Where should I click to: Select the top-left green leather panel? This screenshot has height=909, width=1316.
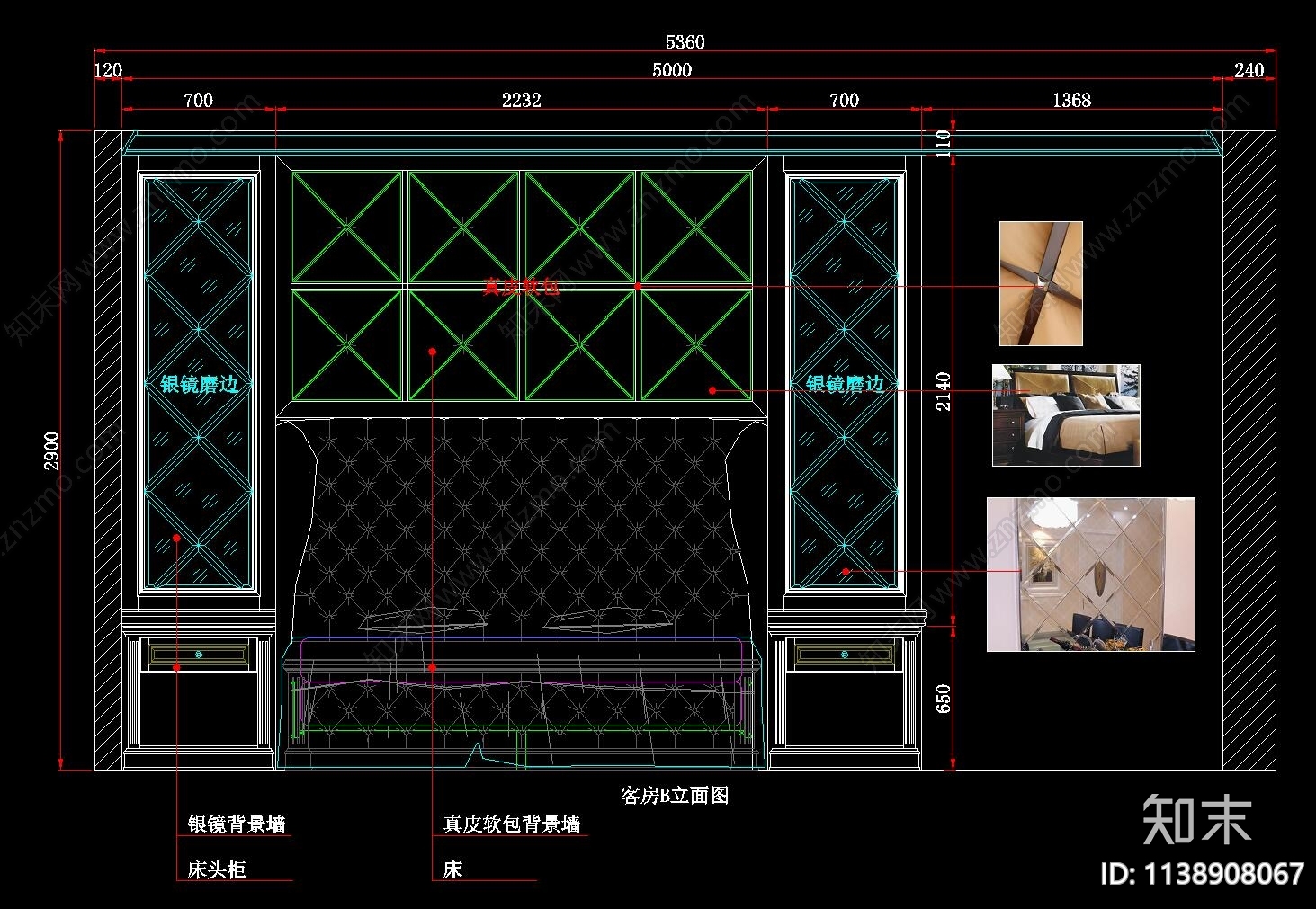347,227
